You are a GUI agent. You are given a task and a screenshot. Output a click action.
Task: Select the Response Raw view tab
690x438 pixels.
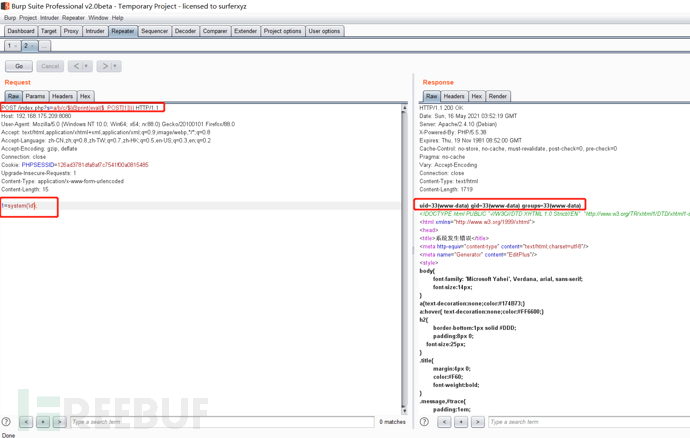coord(432,96)
